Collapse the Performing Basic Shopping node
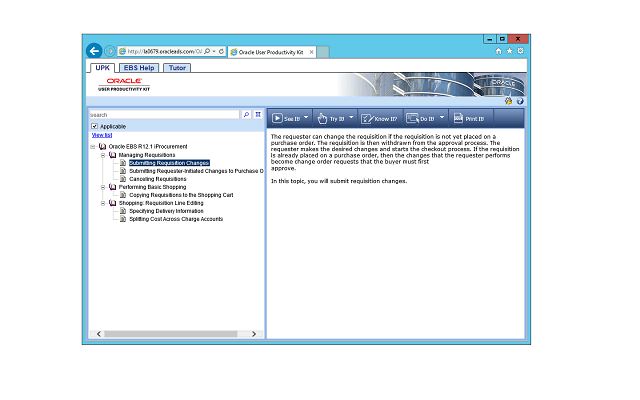Viewport: 640px width, 400px height. tap(102, 187)
